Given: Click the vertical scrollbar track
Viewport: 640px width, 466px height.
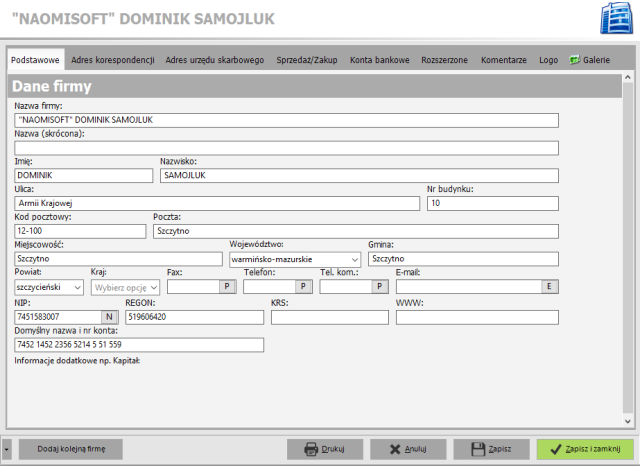Looking at the screenshot, I should 628,249.
